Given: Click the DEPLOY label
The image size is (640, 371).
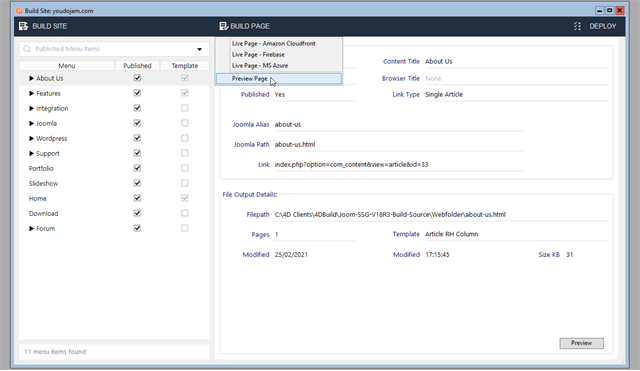Looking at the screenshot, I should pos(602,26).
